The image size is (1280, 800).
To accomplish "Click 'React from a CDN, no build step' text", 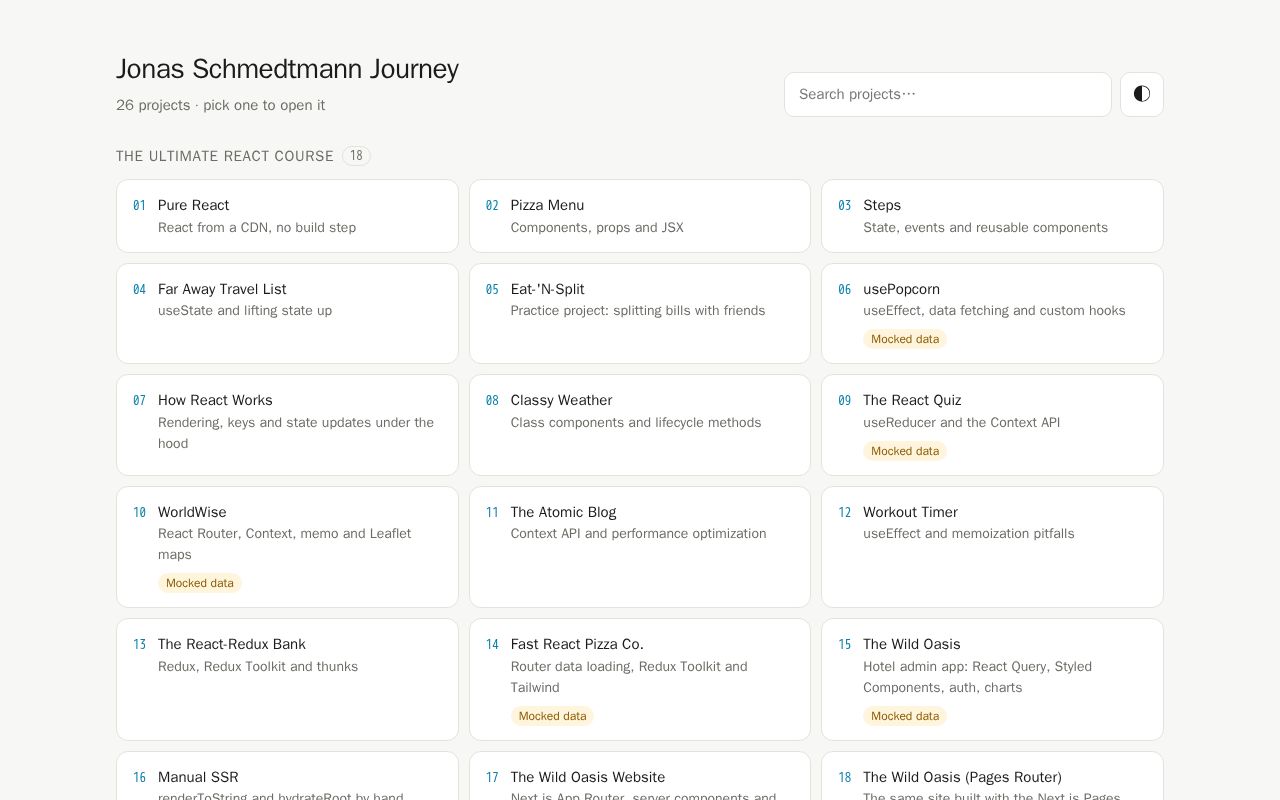I will click(x=257, y=227).
